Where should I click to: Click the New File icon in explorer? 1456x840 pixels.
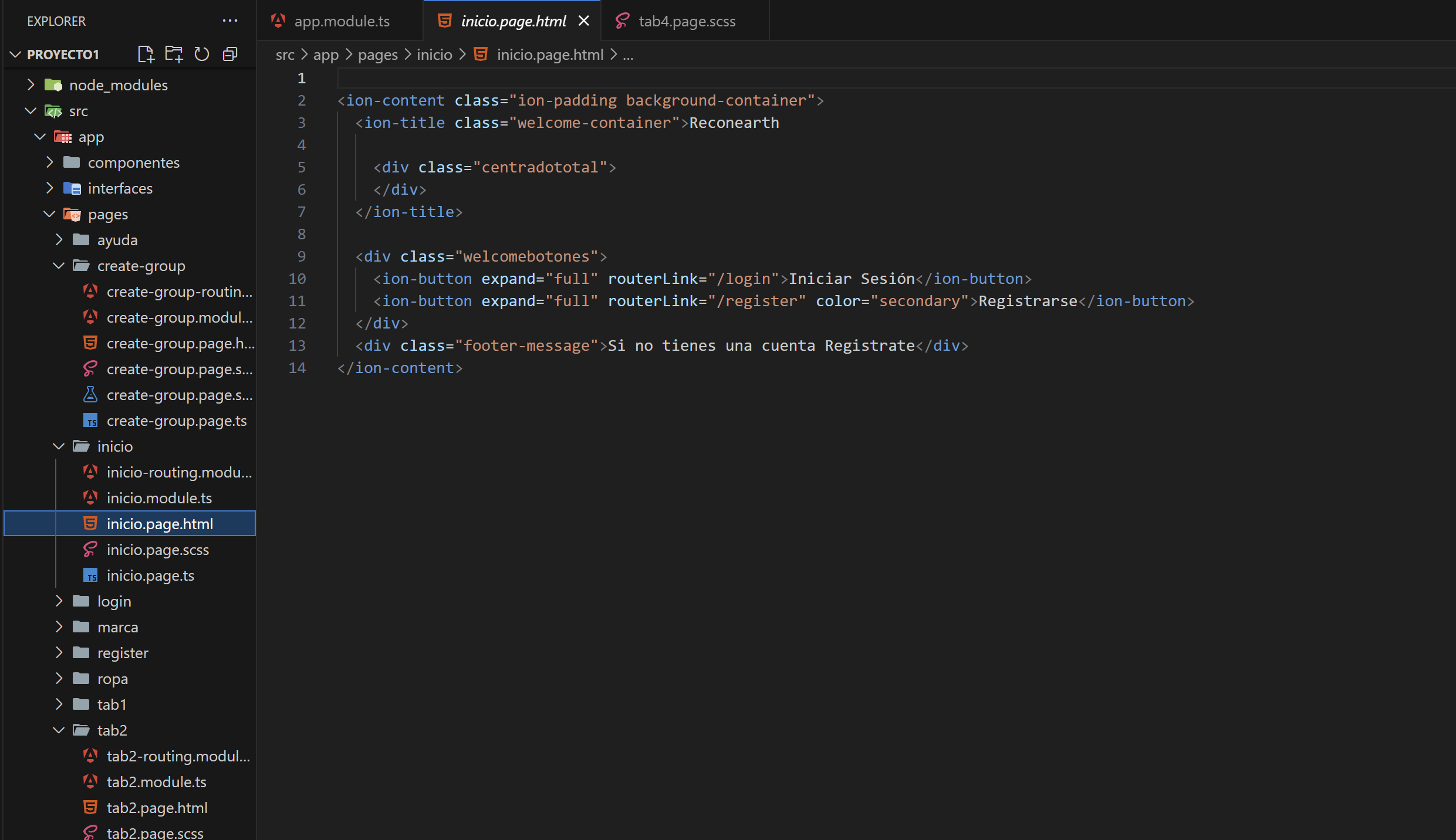(x=146, y=54)
